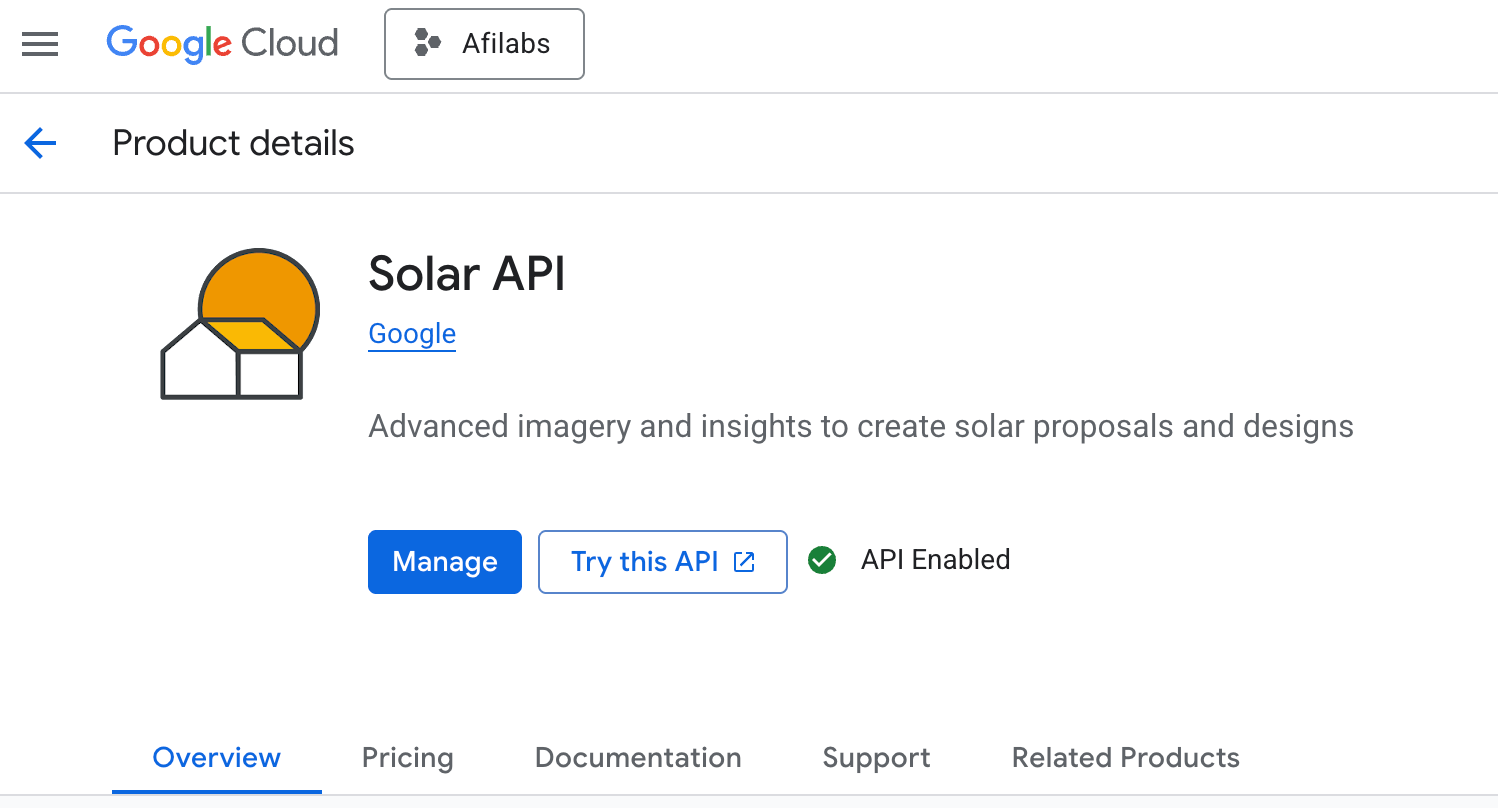Click the multicolor Google 'G' in the header logo
This screenshot has width=1498, height=808.
point(120,43)
